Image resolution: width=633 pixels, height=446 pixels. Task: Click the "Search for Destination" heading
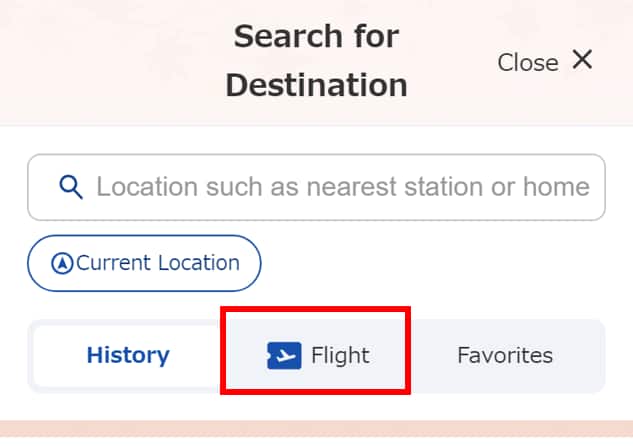[316, 61]
